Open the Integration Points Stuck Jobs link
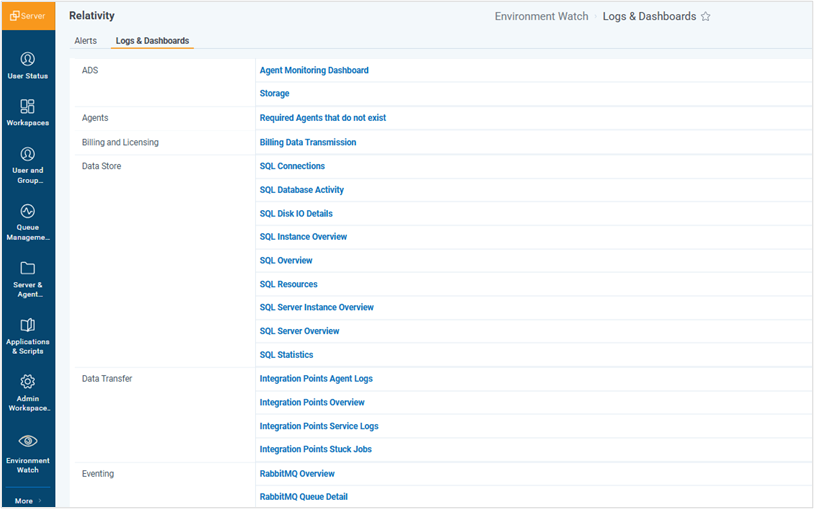The width and height of the screenshot is (814, 509). 316,450
